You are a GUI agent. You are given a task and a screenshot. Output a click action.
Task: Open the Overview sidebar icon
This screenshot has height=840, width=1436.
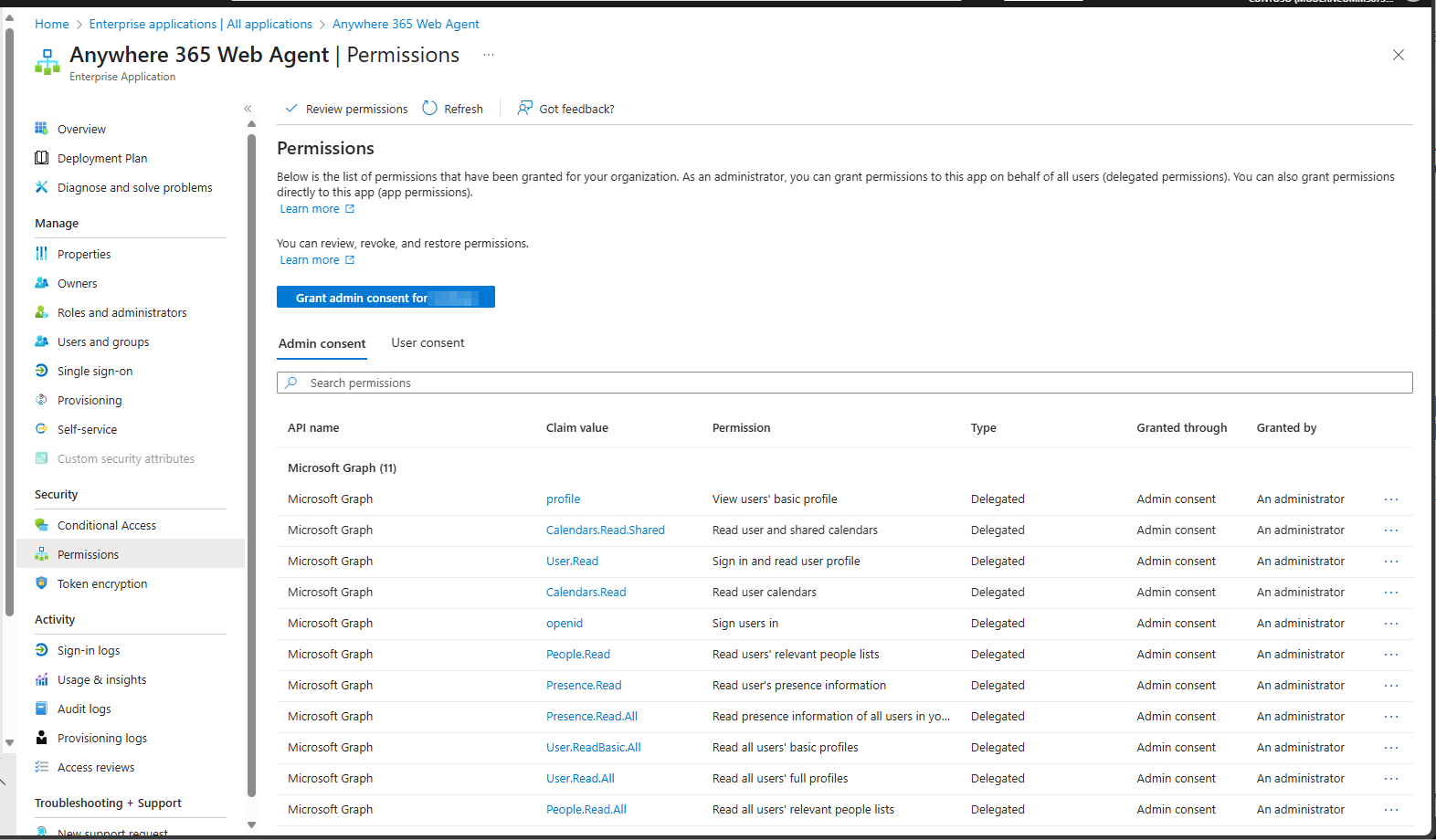(x=41, y=129)
